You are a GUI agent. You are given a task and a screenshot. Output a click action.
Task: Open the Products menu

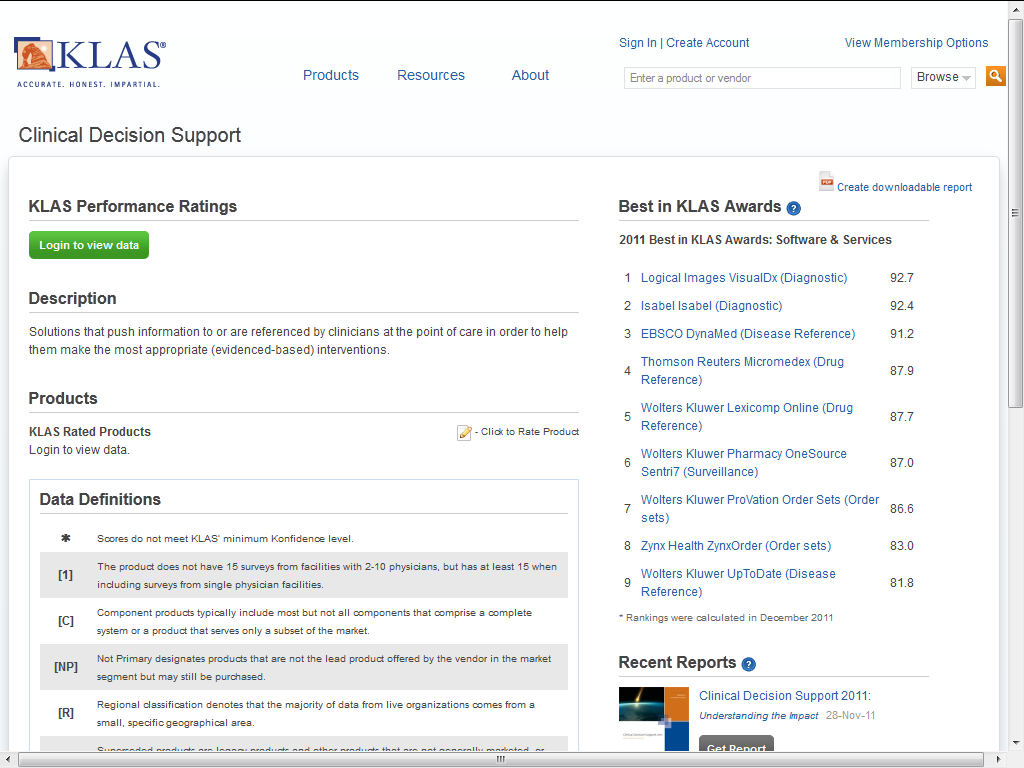331,75
